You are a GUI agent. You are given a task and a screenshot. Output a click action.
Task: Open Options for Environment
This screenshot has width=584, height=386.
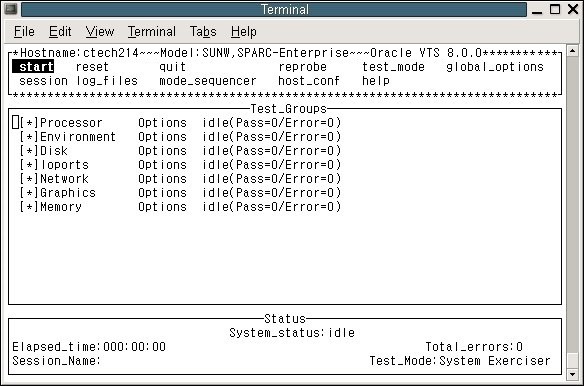pos(162,137)
